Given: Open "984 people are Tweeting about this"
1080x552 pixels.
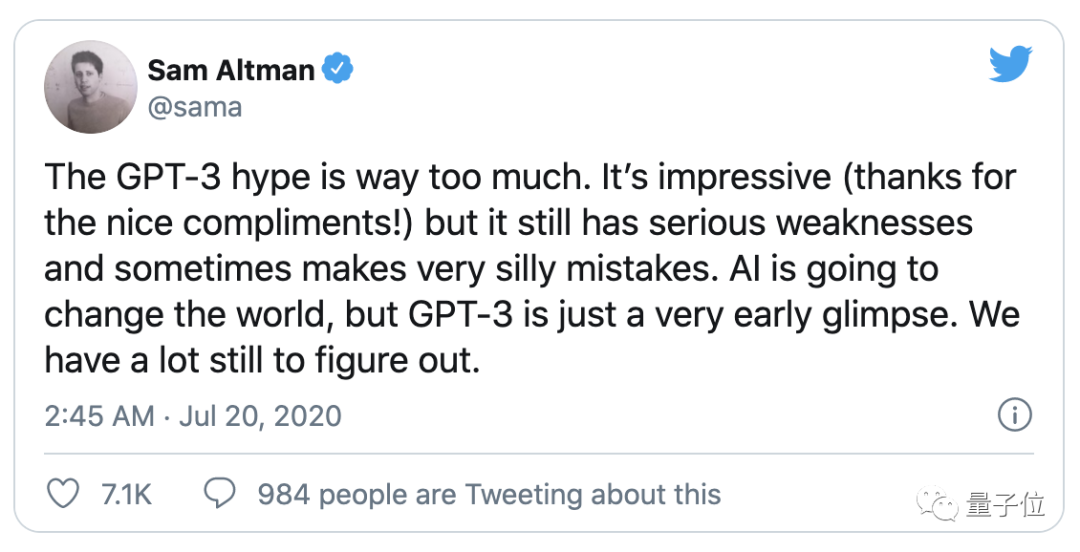Looking at the screenshot, I should (489, 494).
